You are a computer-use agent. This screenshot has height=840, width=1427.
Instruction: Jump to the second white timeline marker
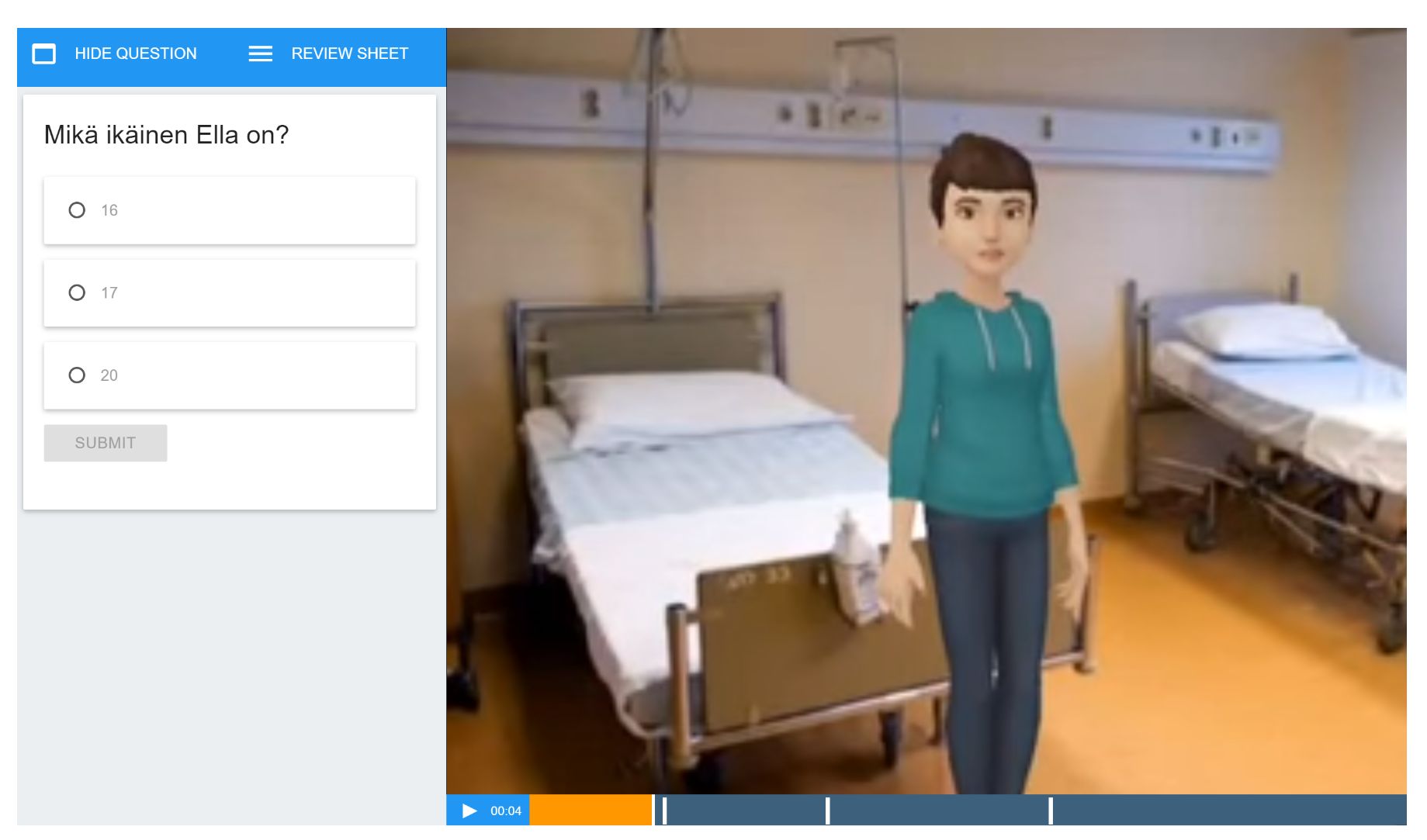[x=828, y=811]
